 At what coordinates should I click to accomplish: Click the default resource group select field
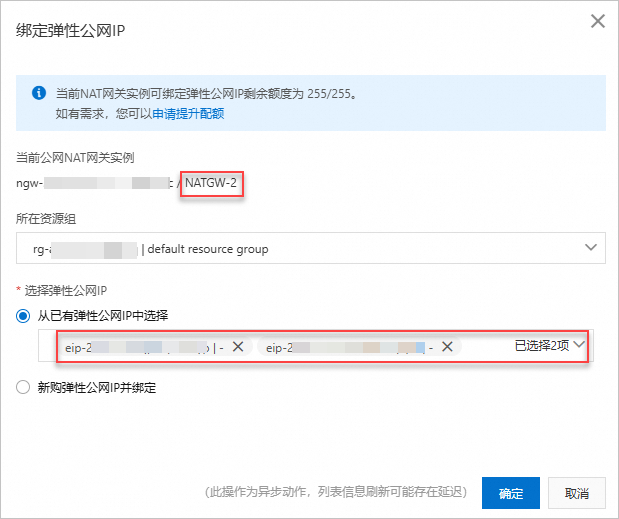click(311, 248)
